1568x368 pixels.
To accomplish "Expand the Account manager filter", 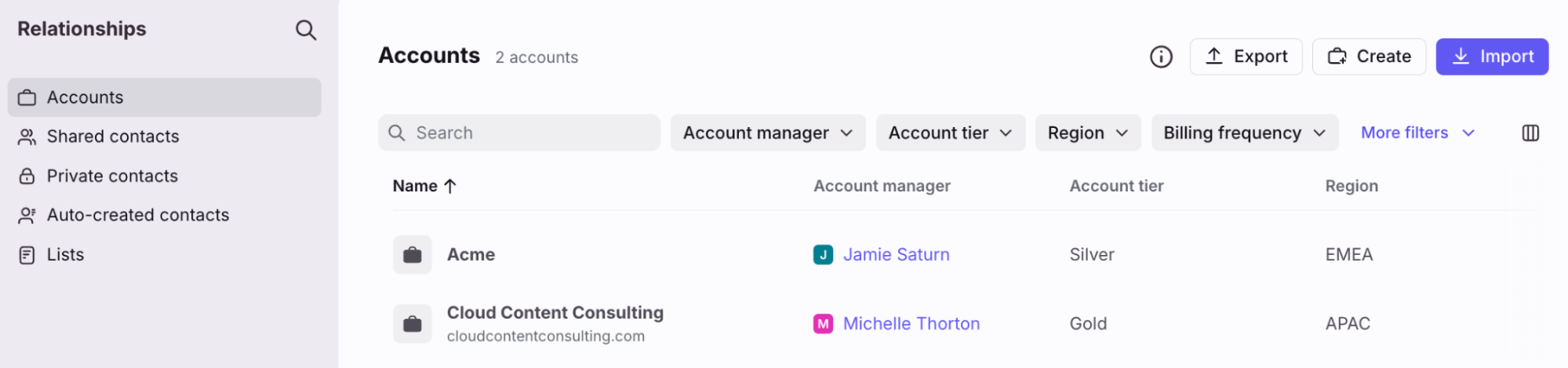I will [768, 133].
